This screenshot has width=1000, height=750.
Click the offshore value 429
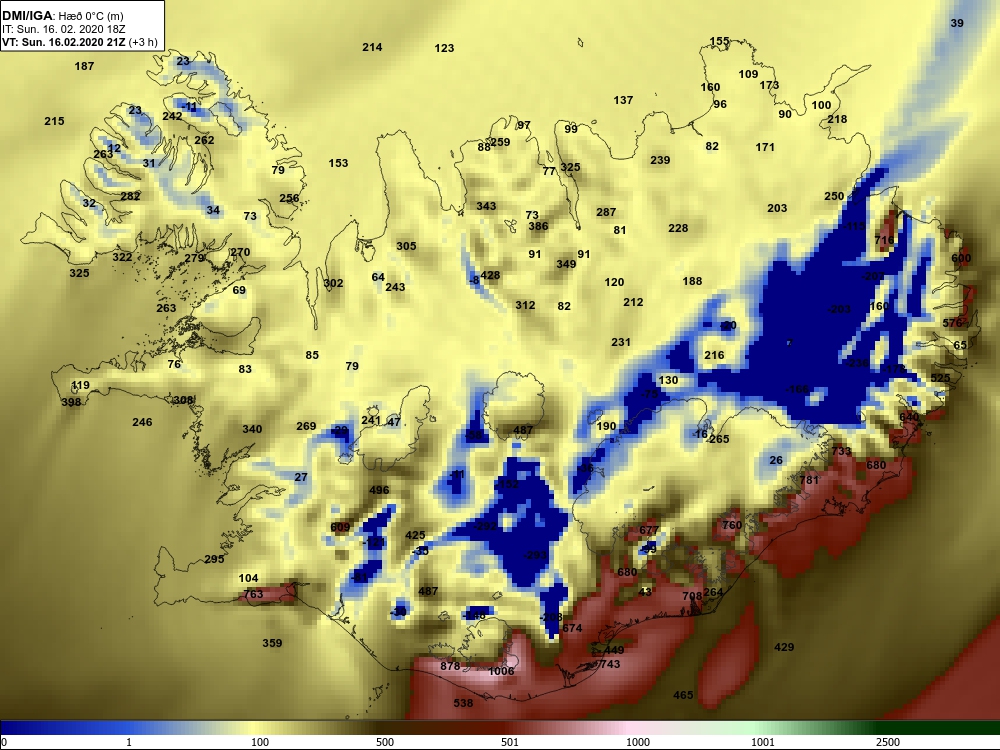[x=784, y=647]
